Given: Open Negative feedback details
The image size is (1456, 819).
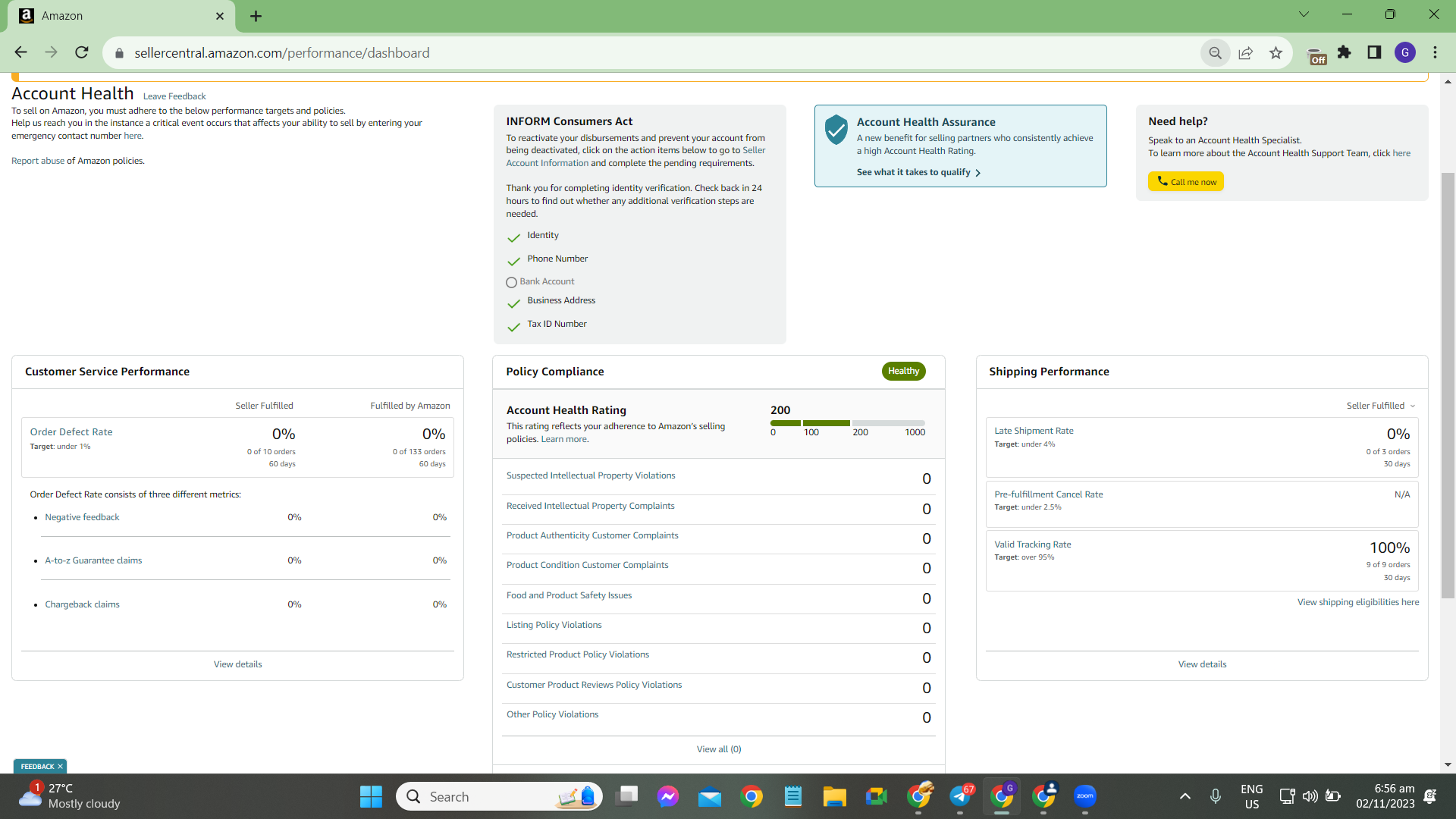Looking at the screenshot, I should pos(82,517).
